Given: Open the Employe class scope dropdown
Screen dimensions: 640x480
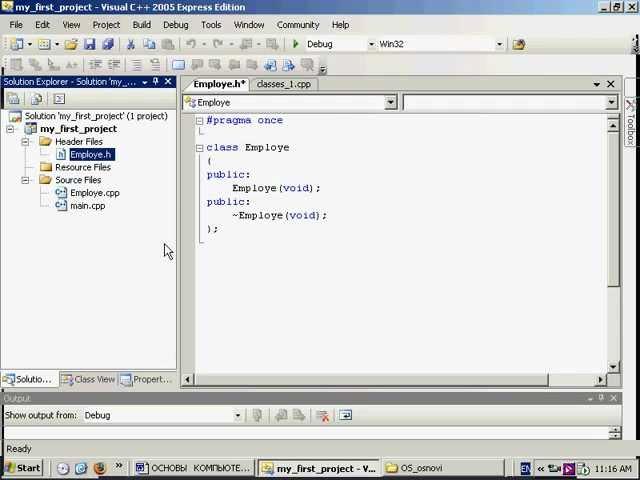Looking at the screenshot, I should [x=390, y=102].
